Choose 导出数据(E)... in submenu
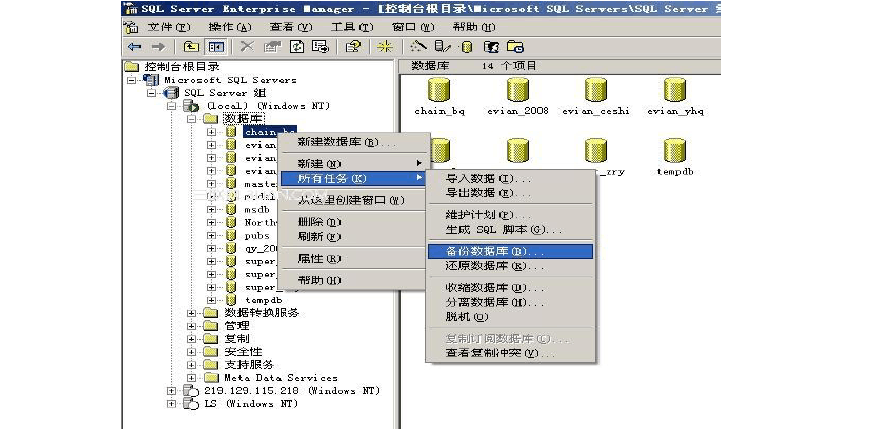Image resolution: width=893 pixels, height=429 pixels. [x=510, y=193]
